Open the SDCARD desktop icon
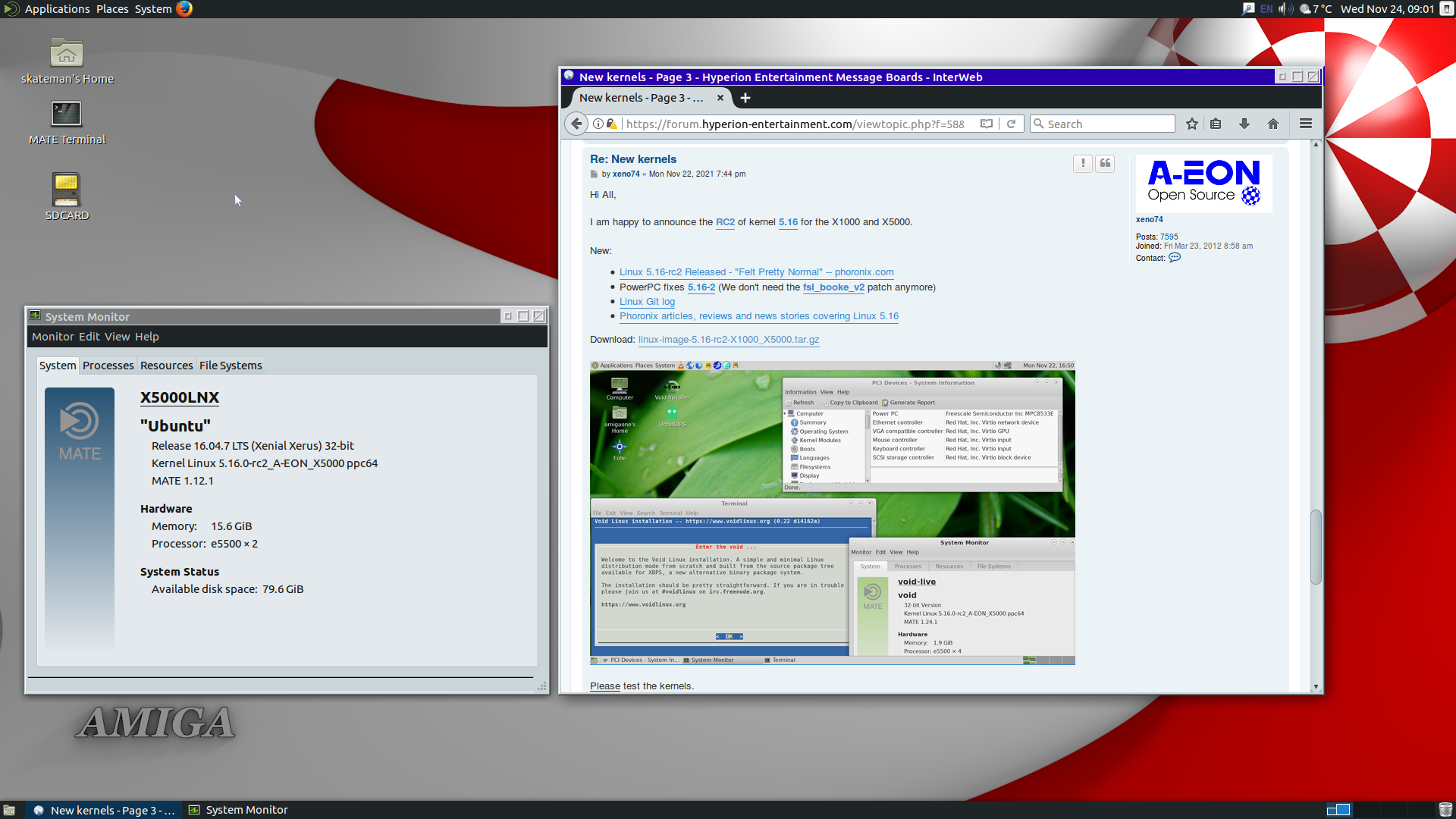Image resolution: width=1456 pixels, height=819 pixels. click(67, 196)
